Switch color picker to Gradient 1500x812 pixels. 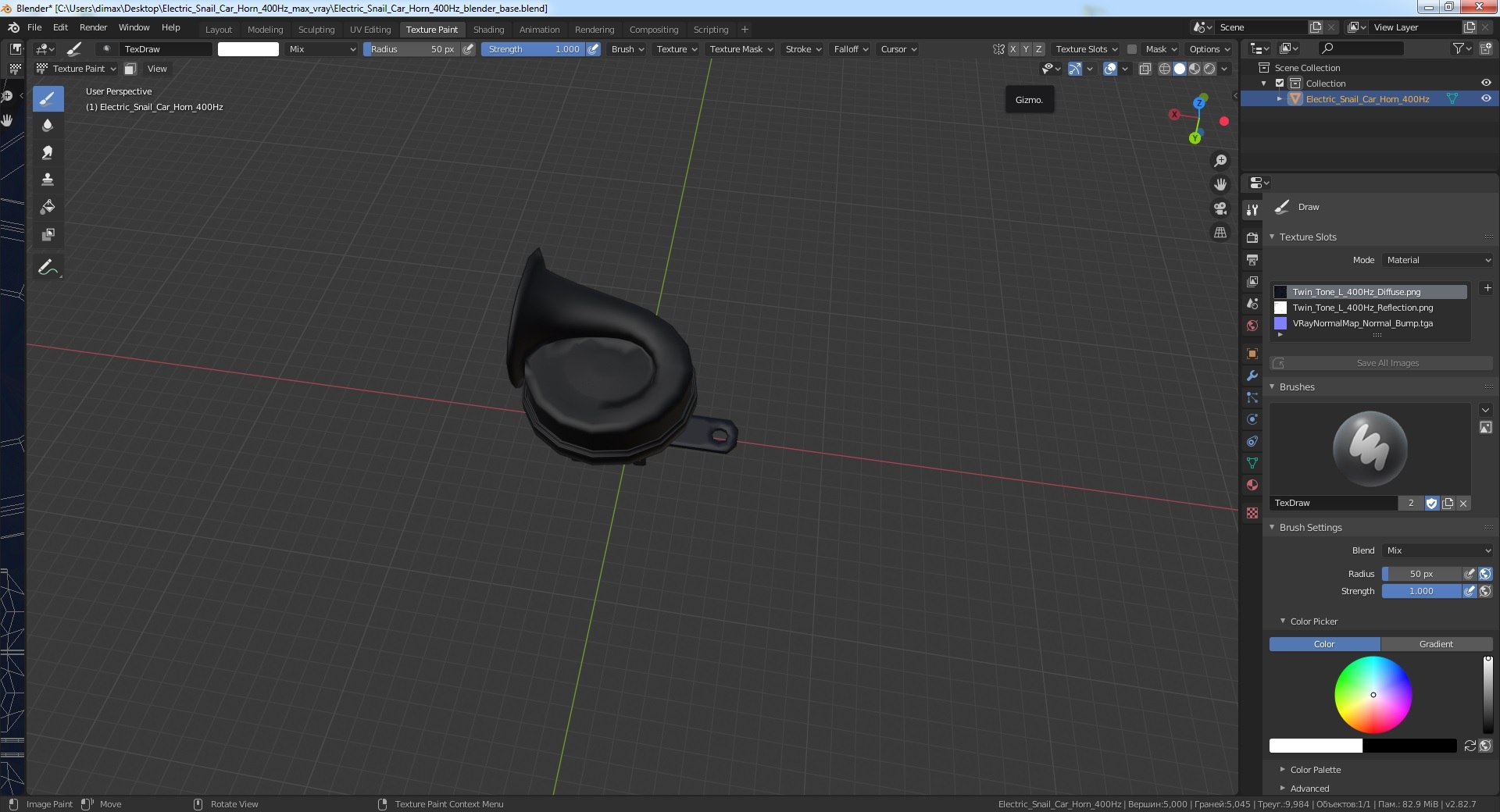(x=1436, y=644)
